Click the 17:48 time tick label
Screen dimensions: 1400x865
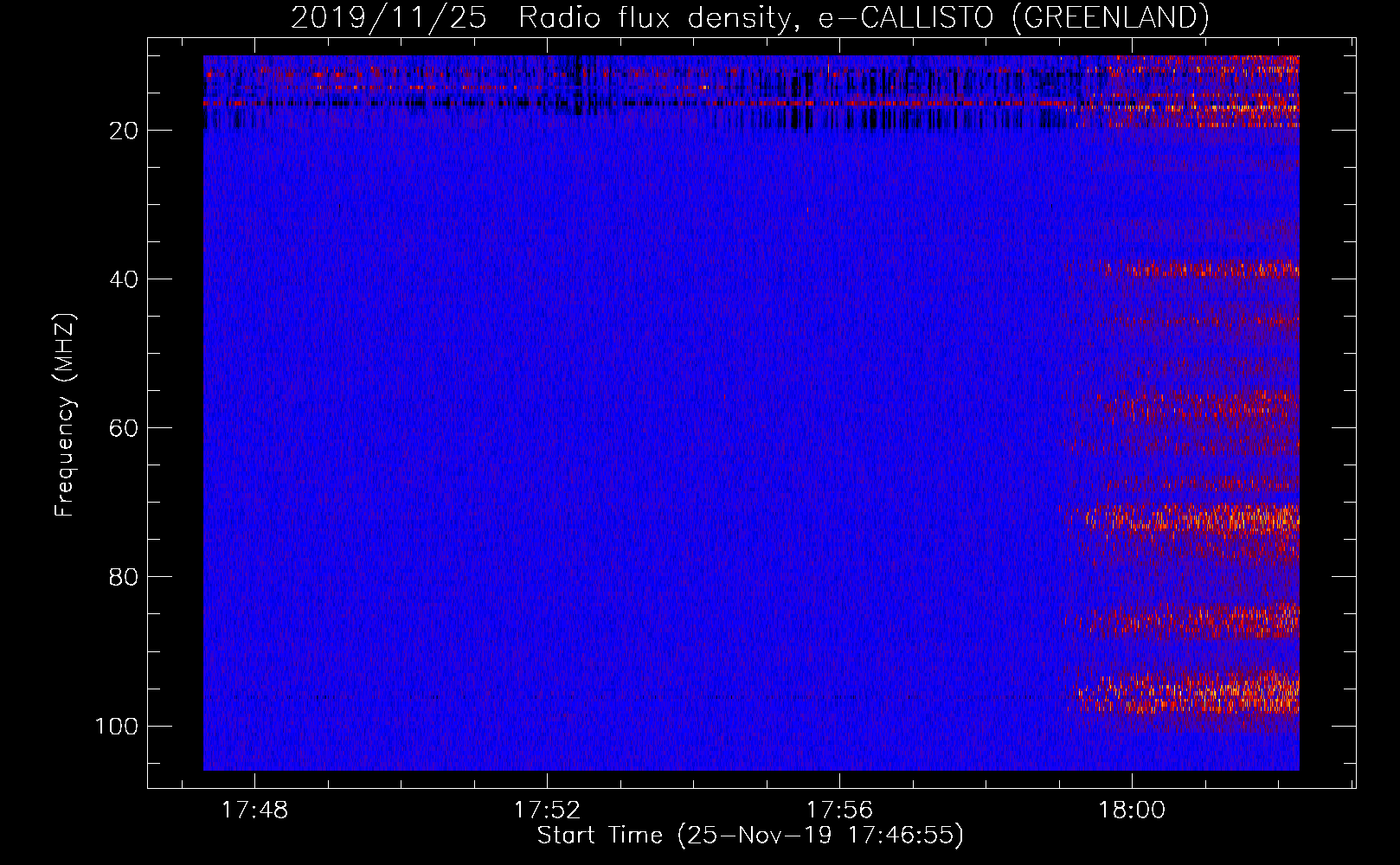254,811
